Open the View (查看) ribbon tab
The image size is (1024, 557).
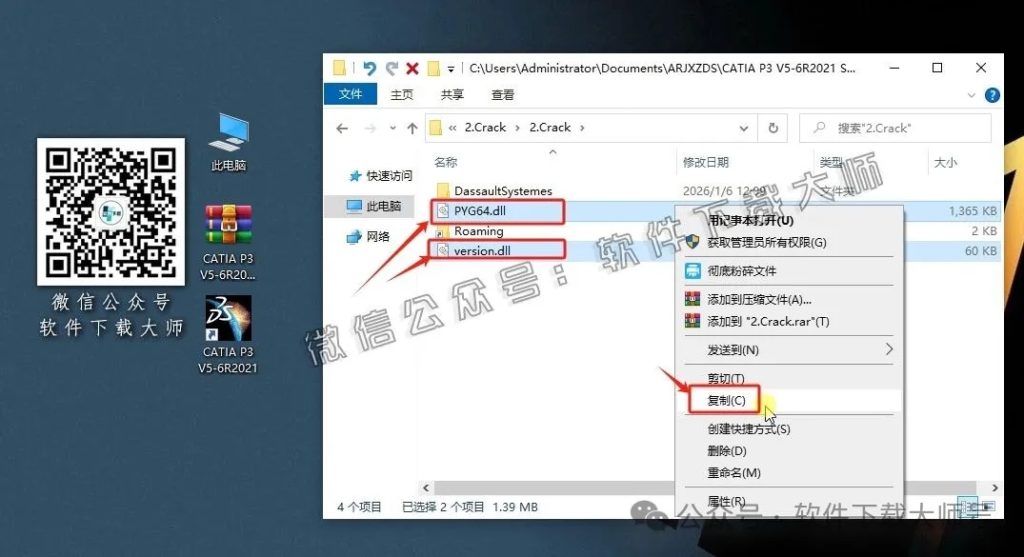(x=502, y=95)
